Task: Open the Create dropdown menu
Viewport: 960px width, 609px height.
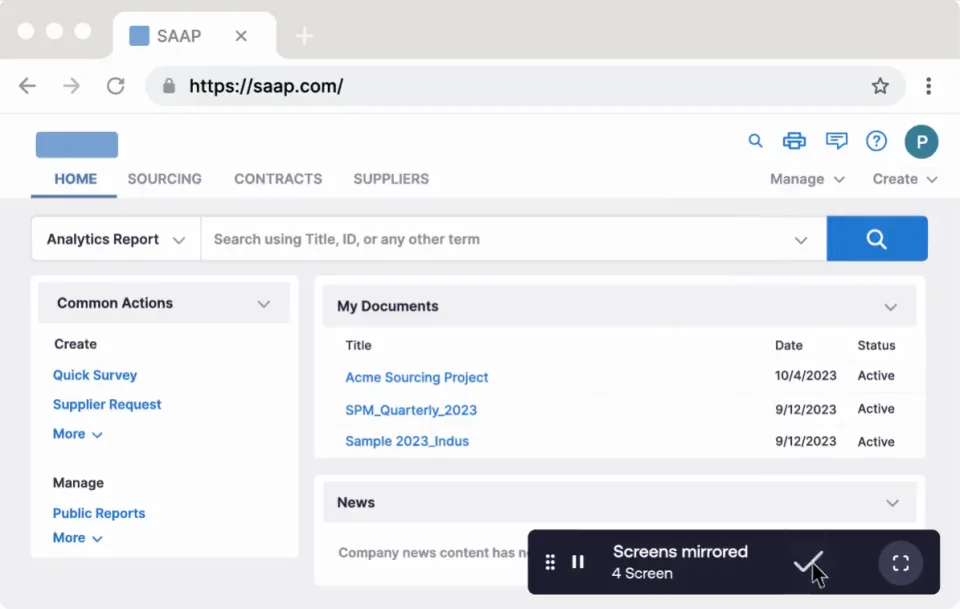Action: pos(904,179)
